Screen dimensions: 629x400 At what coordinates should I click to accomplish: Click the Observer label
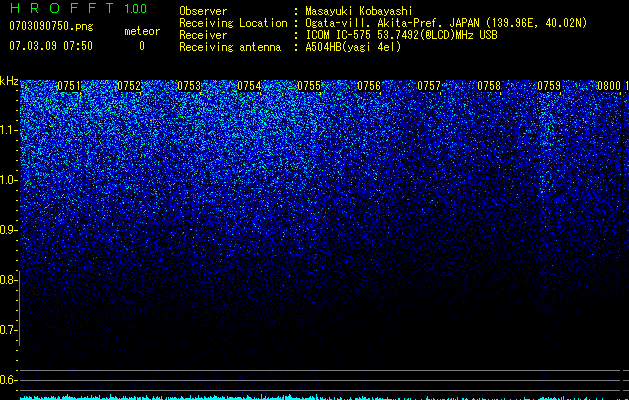click(203, 11)
